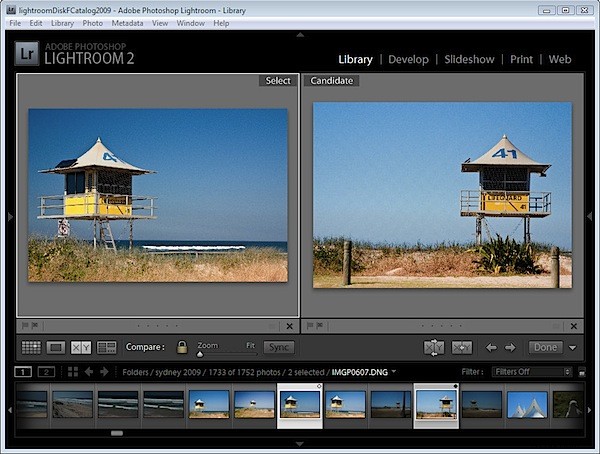Viewport: 600px width, 454px height.
Task: Go back using filmstrip left arrow
Action: tap(89, 372)
